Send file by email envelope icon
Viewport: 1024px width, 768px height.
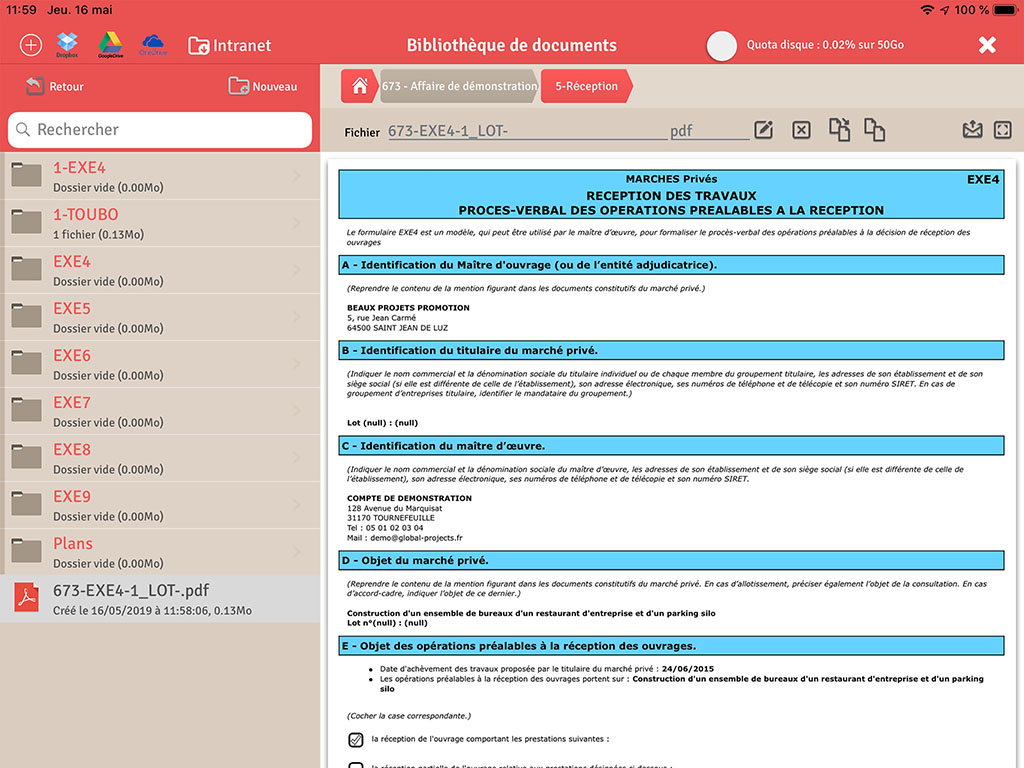coord(972,129)
